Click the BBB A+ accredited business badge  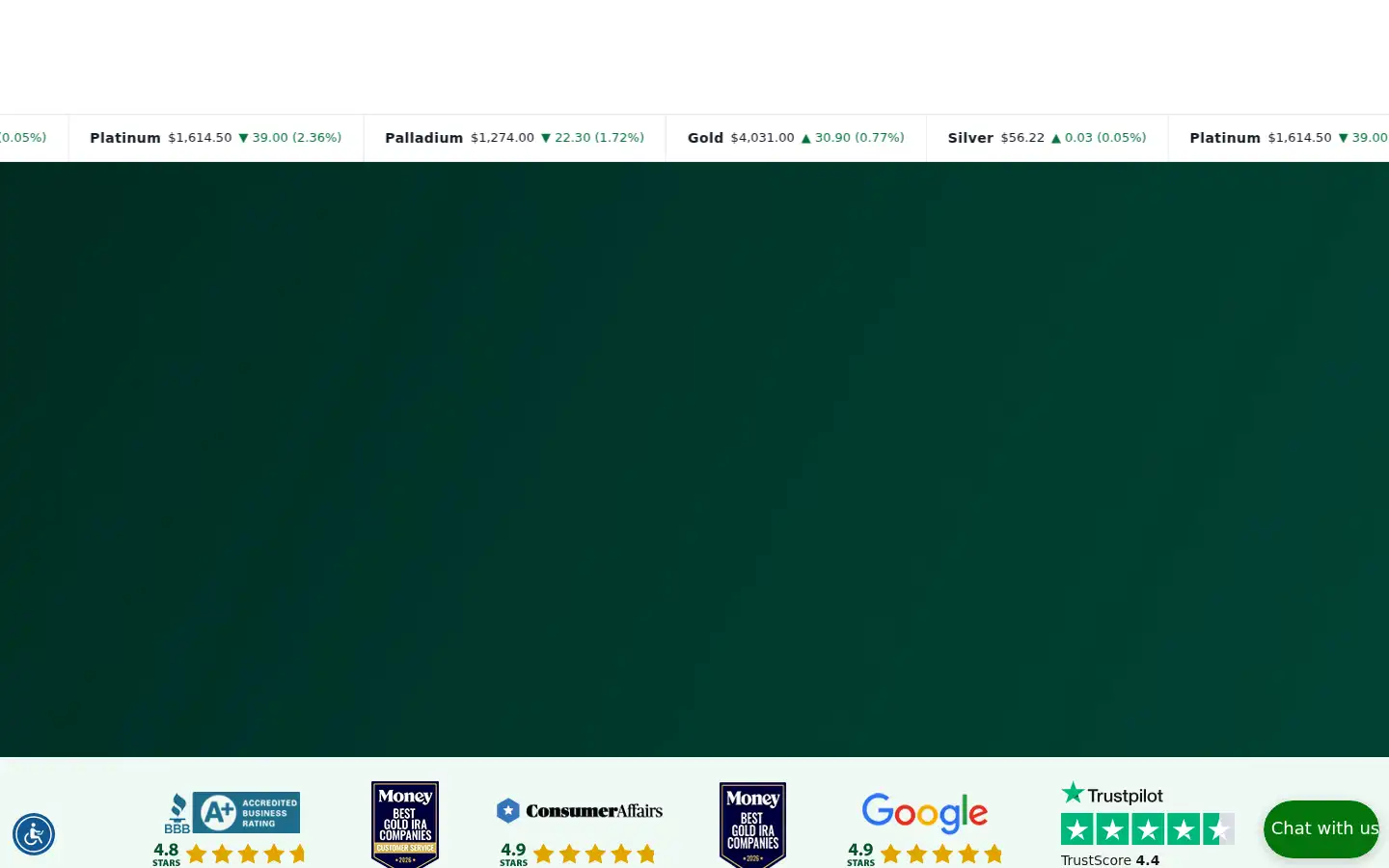231,813
